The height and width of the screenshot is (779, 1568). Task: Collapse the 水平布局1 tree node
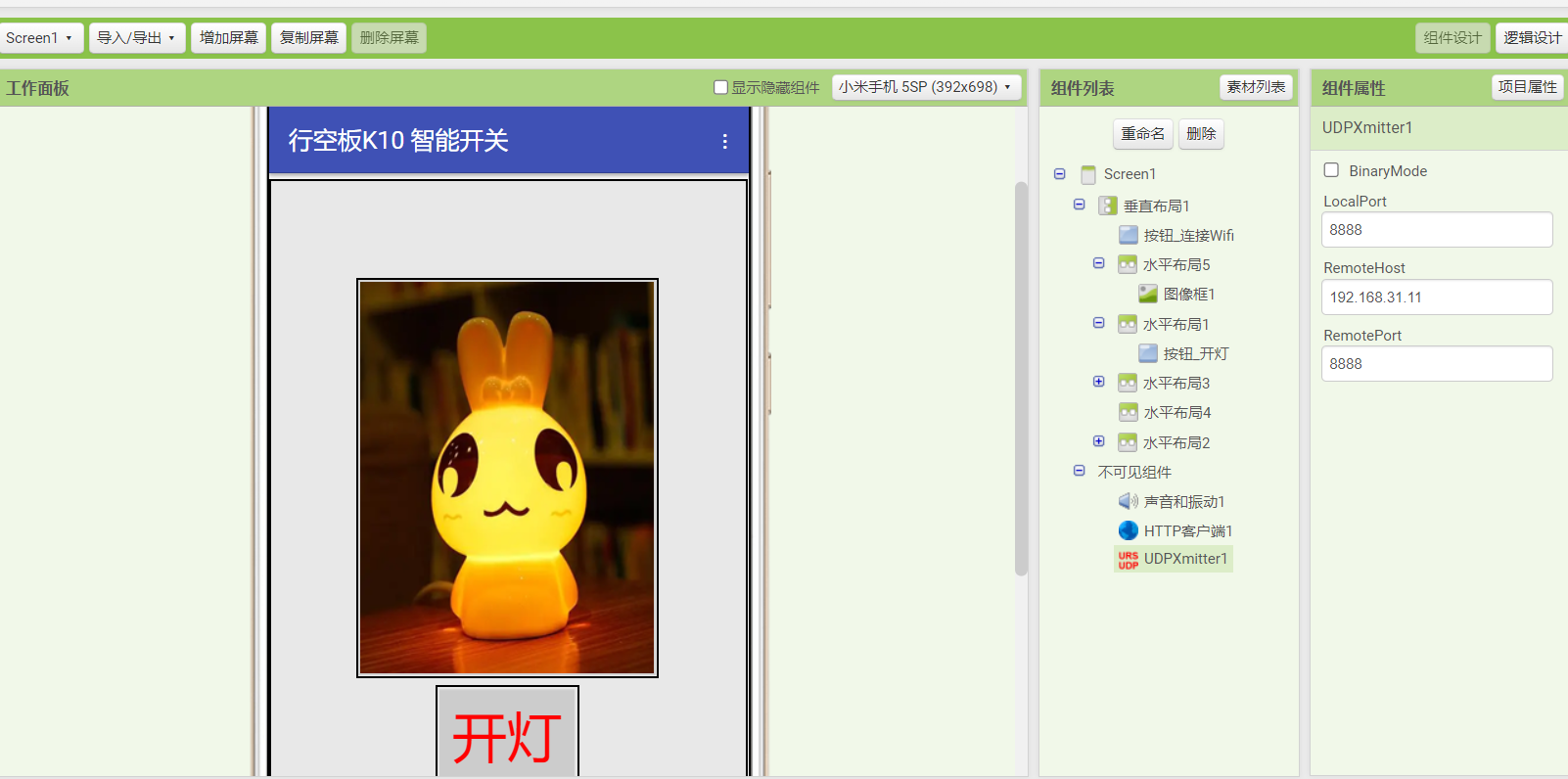click(1098, 323)
